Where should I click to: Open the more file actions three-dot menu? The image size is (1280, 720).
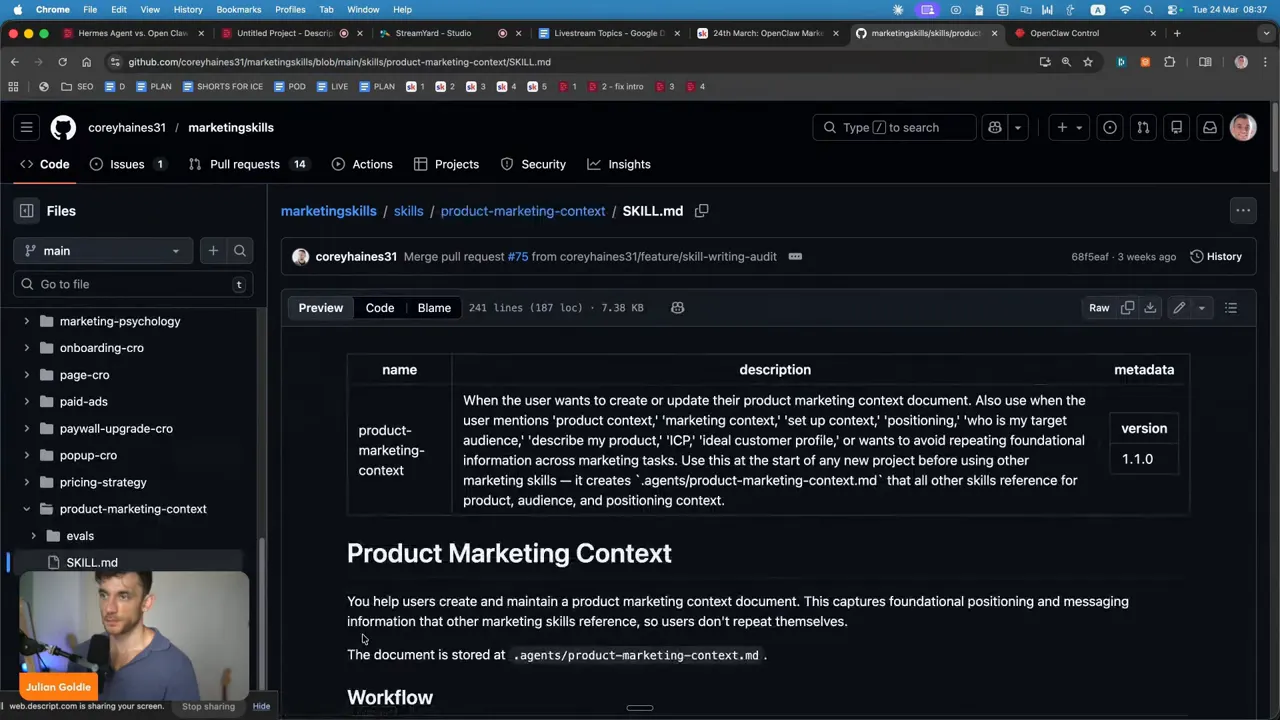coord(1243,211)
